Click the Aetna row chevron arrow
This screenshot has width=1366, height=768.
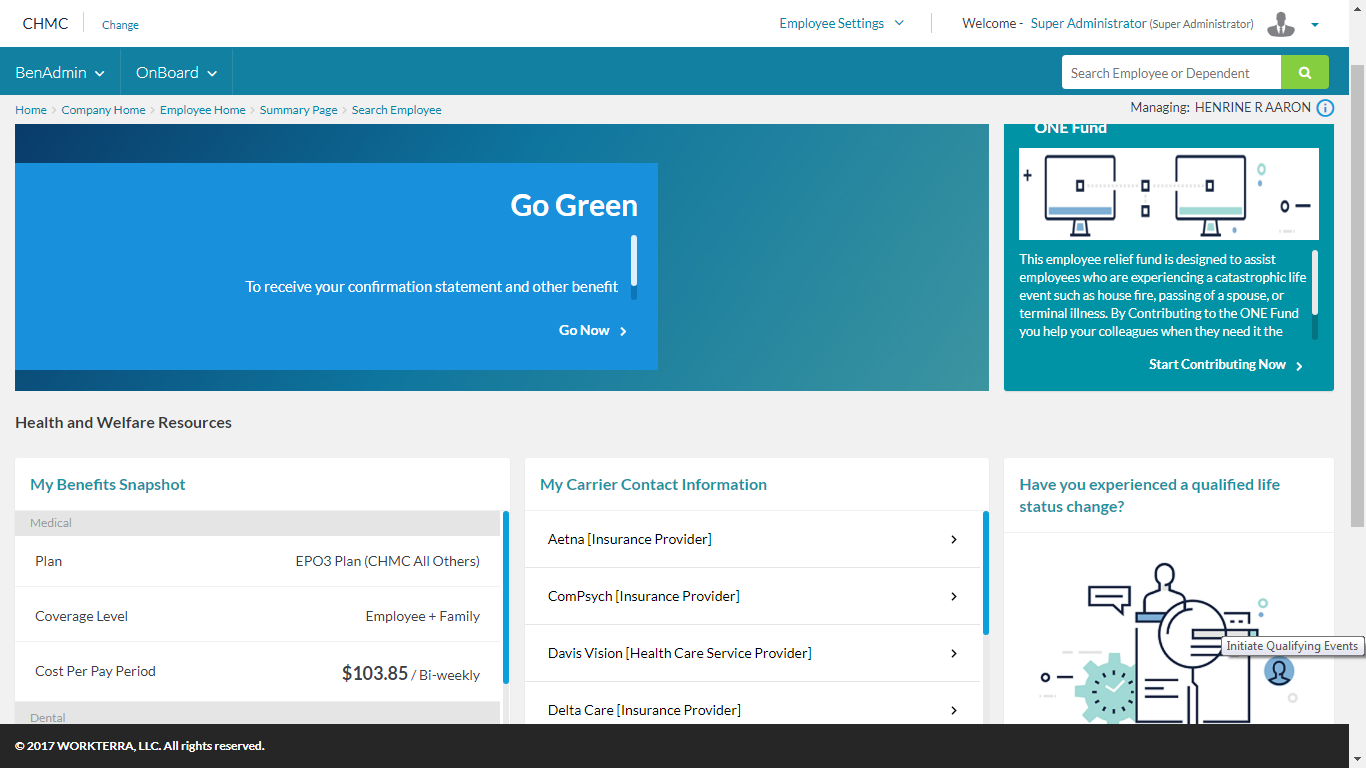(953, 540)
